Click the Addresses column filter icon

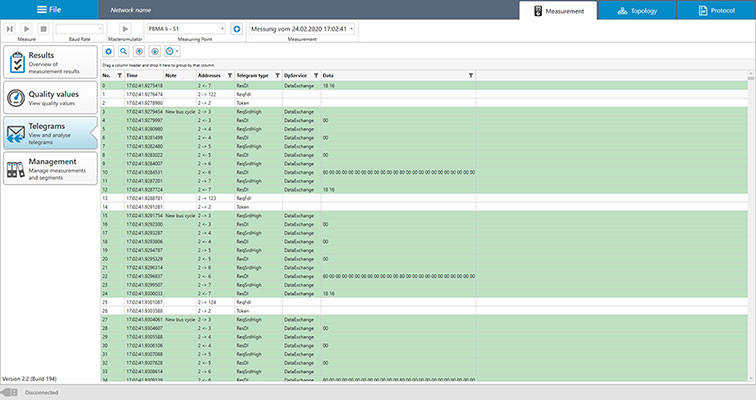pos(229,75)
